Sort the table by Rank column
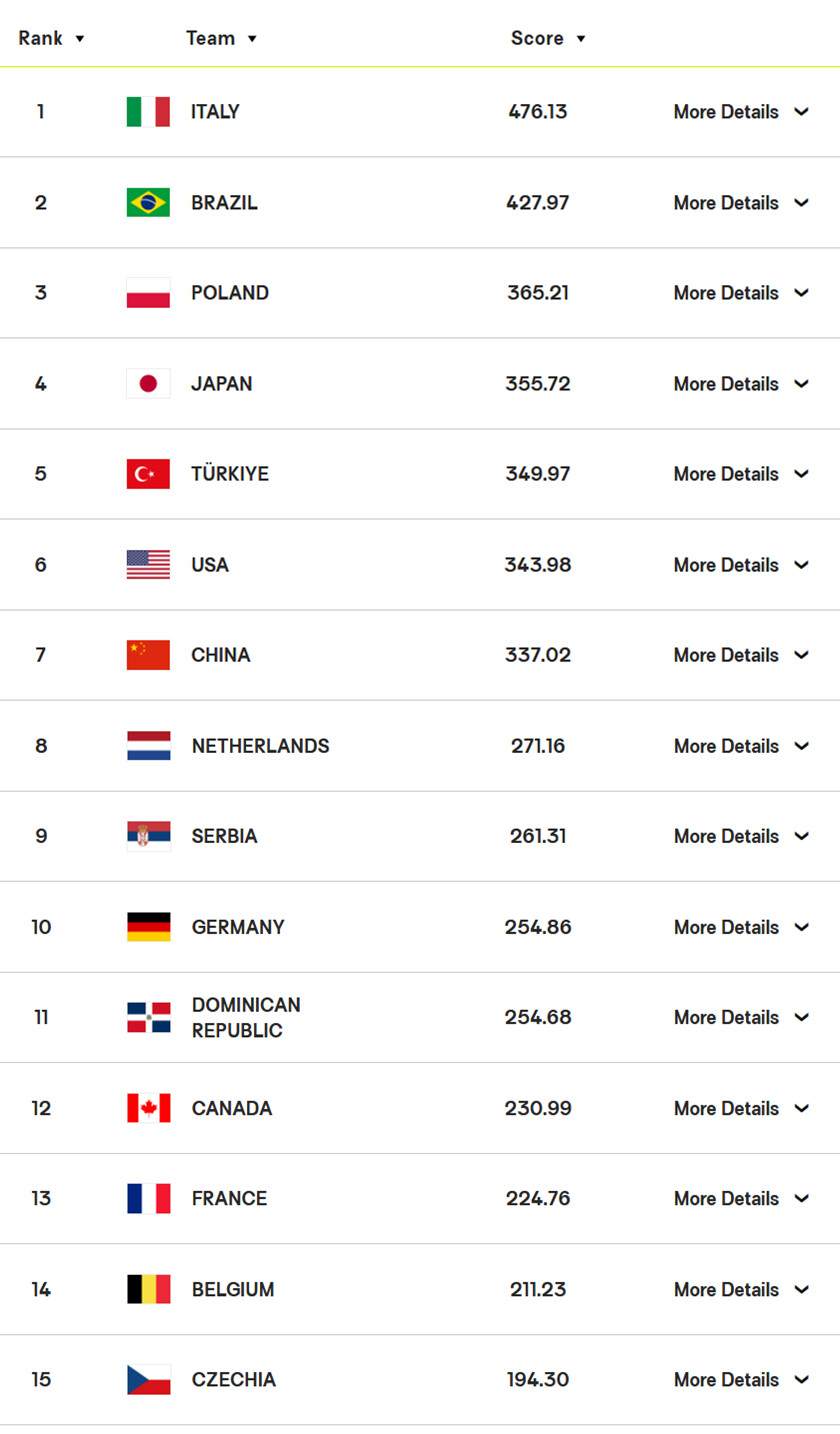The height and width of the screenshot is (1434, 840). pos(51,39)
